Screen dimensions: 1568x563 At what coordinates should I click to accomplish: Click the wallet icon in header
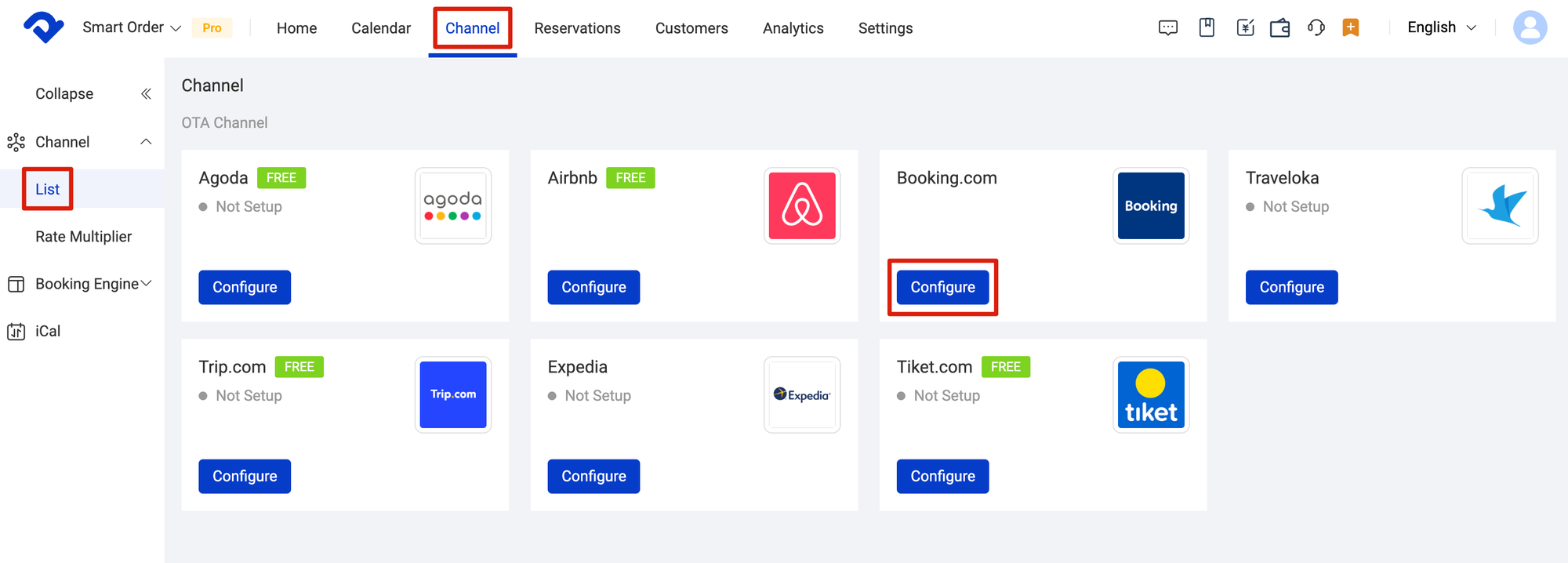[x=1279, y=28]
